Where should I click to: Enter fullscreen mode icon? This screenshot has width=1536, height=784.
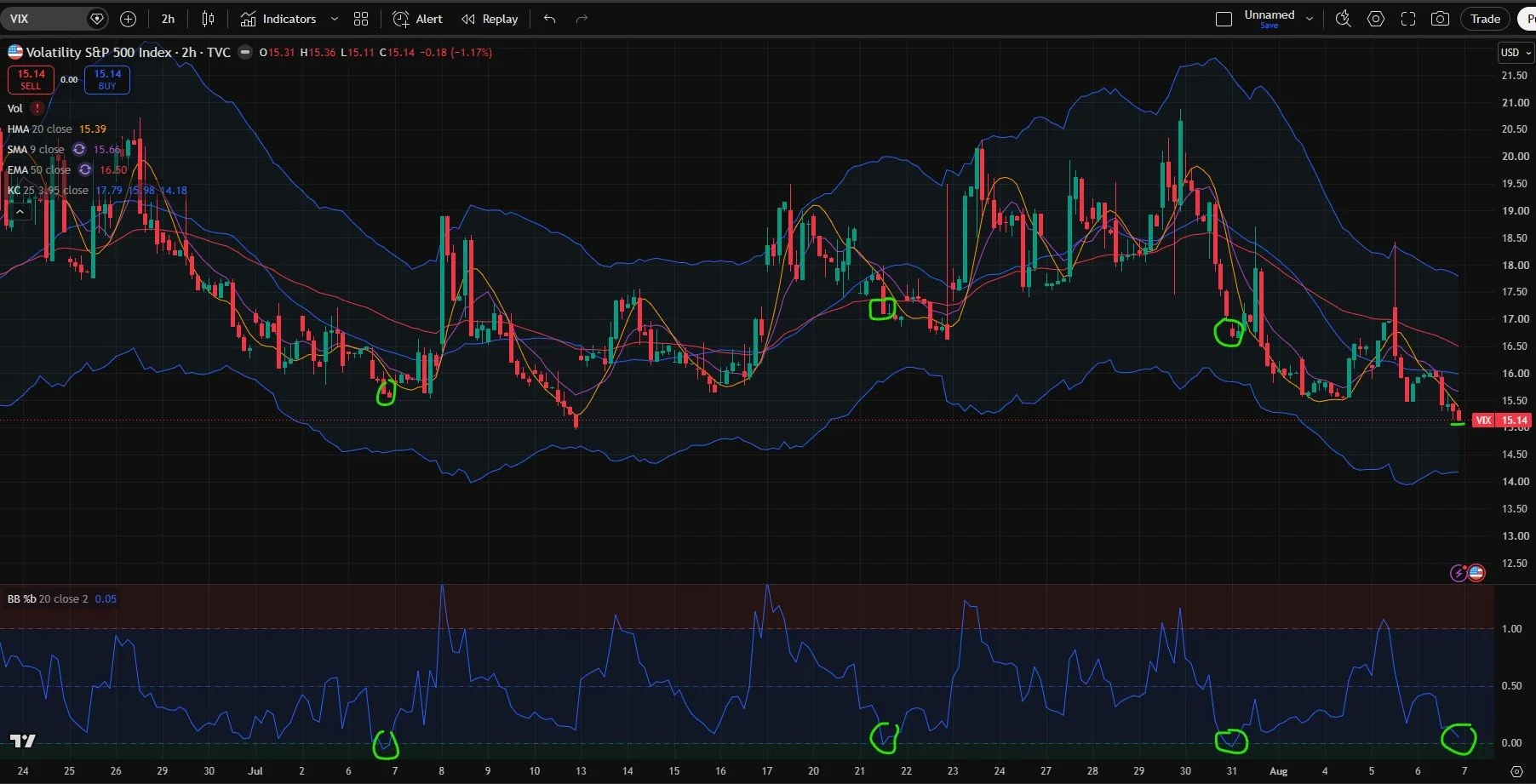[x=1408, y=19]
